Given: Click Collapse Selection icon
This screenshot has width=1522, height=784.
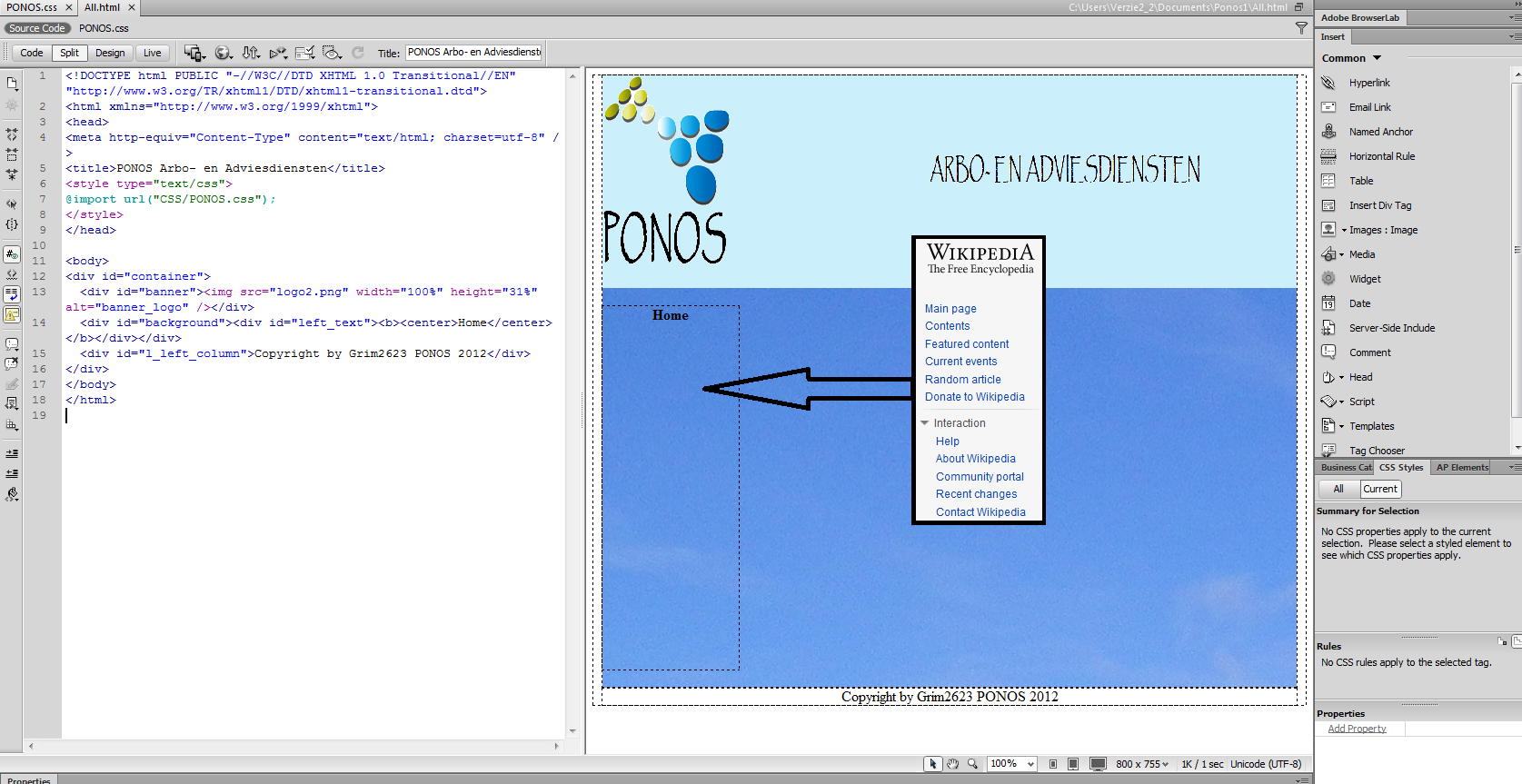Looking at the screenshot, I should pyautogui.click(x=12, y=154).
